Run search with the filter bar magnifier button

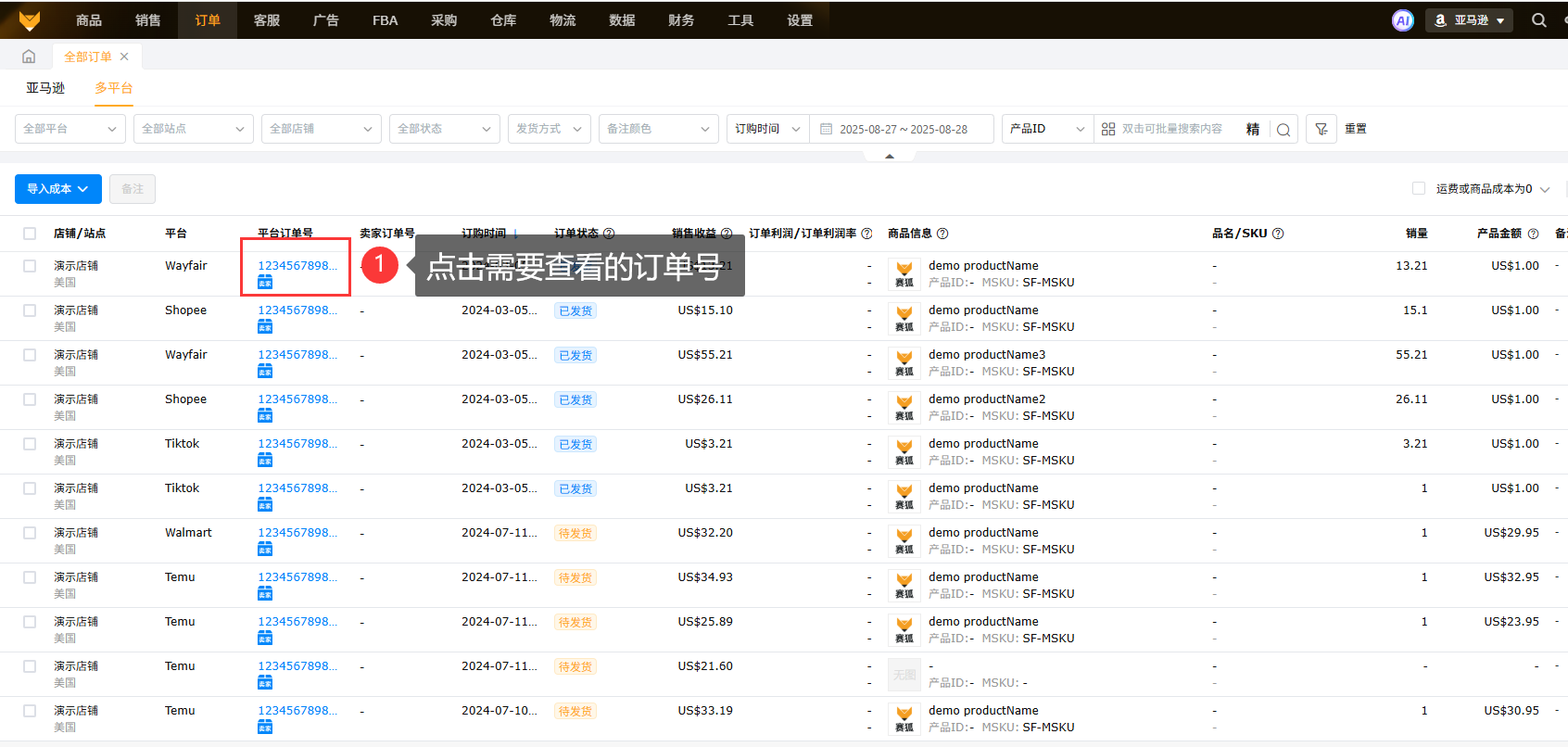(1283, 130)
